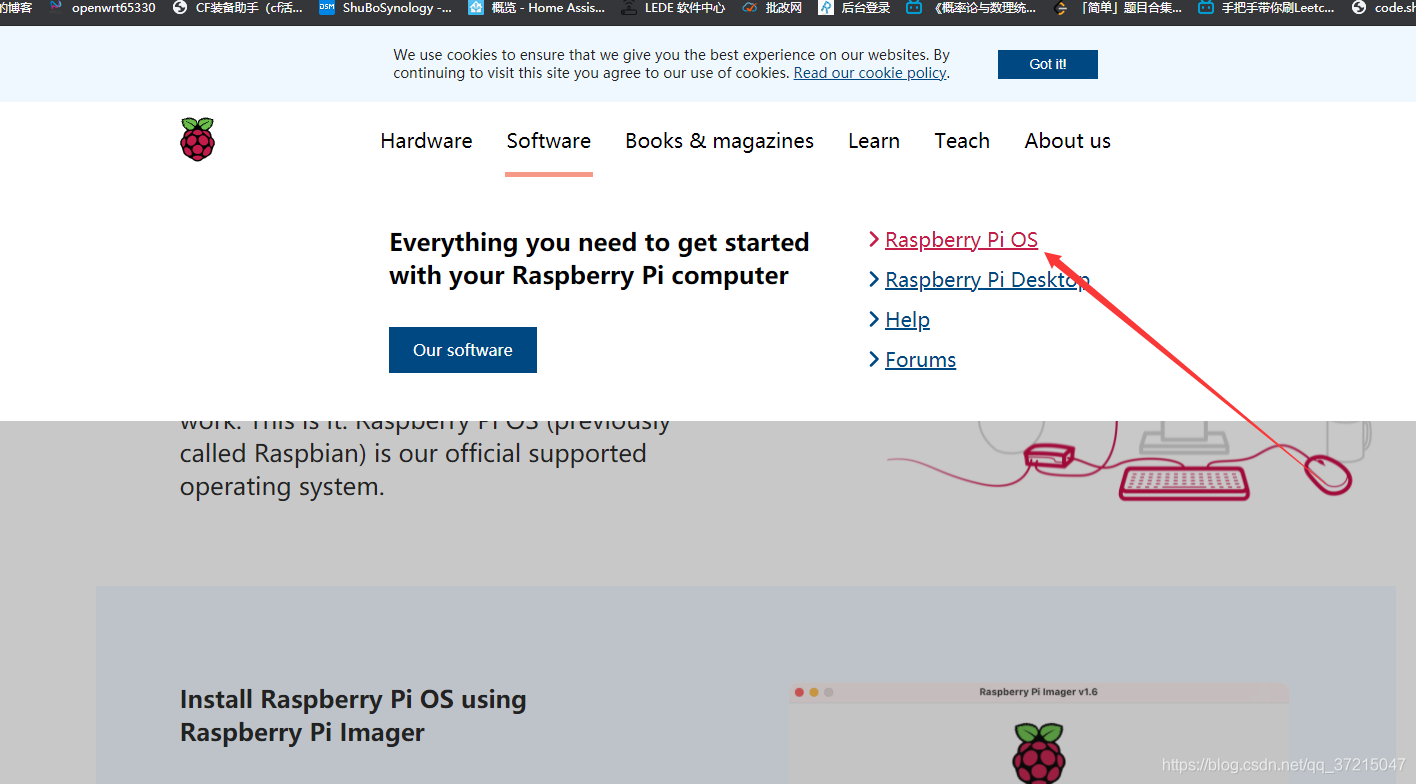
Task: Click the 'Install Raspberry Pi OS using' heading
Action: (x=353, y=699)
